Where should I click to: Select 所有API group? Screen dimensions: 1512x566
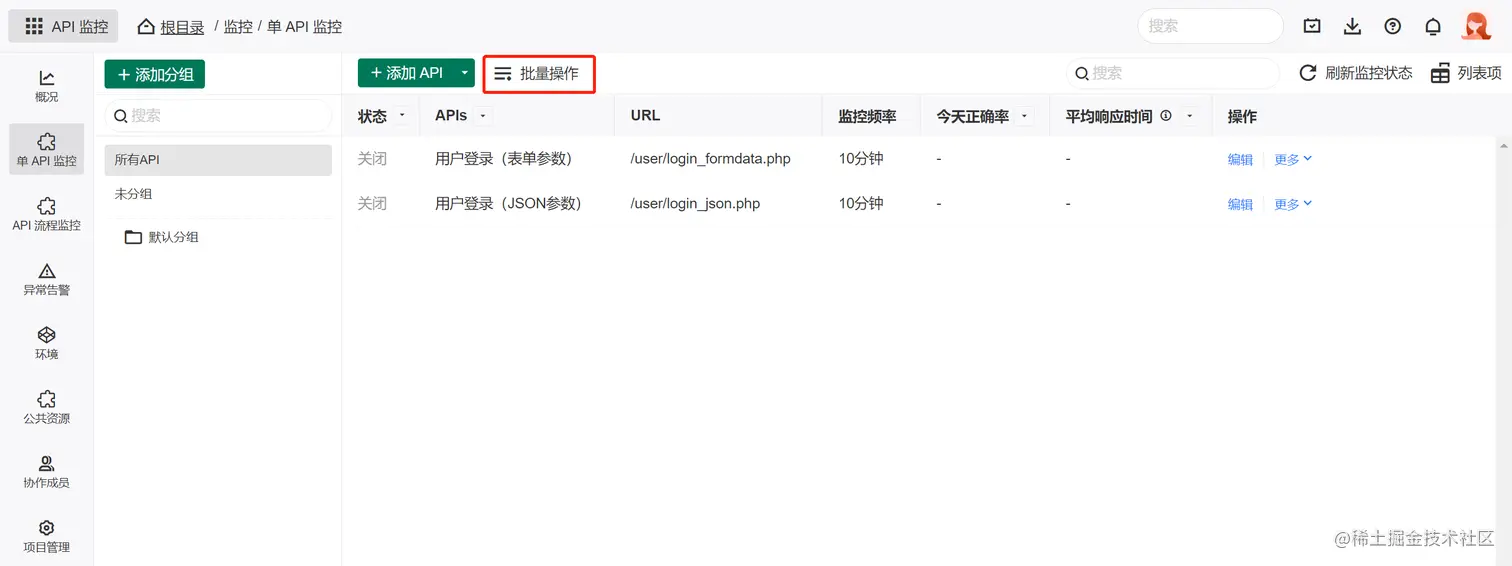coord(218,160)
